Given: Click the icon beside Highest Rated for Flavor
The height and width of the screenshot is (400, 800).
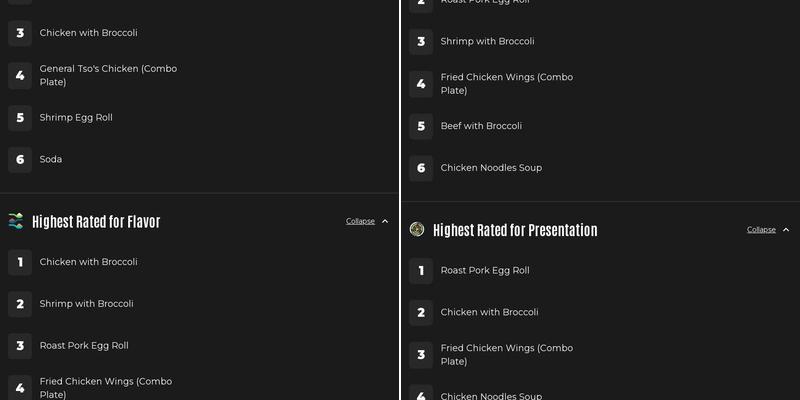Looking at the screenshot, I should 16,221.
